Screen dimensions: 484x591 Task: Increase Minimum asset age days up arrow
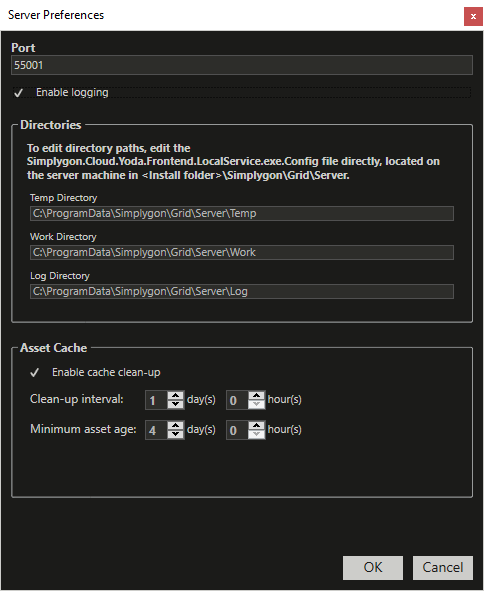pos(175,426)
